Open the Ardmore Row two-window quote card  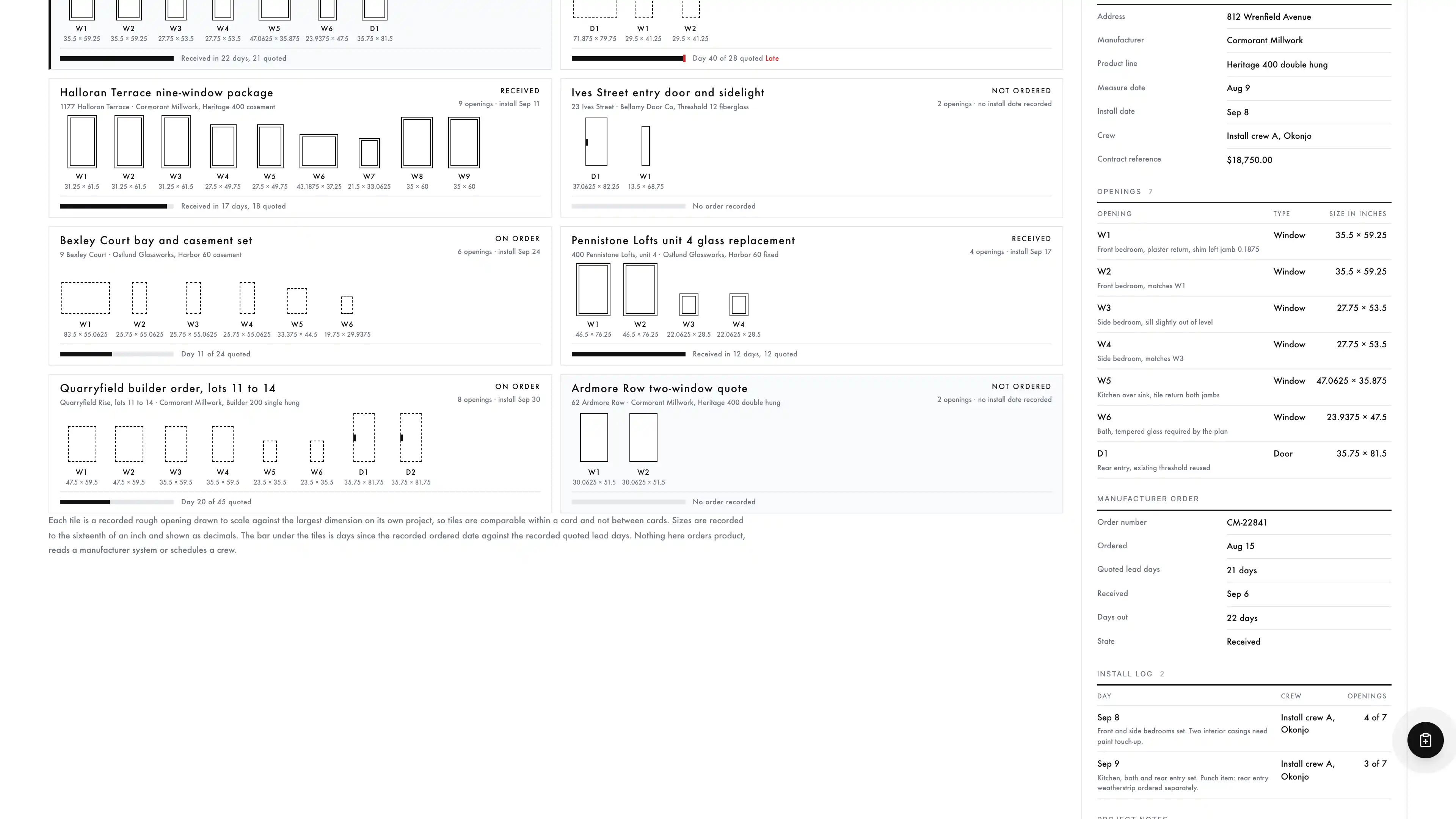pos(811,444)
